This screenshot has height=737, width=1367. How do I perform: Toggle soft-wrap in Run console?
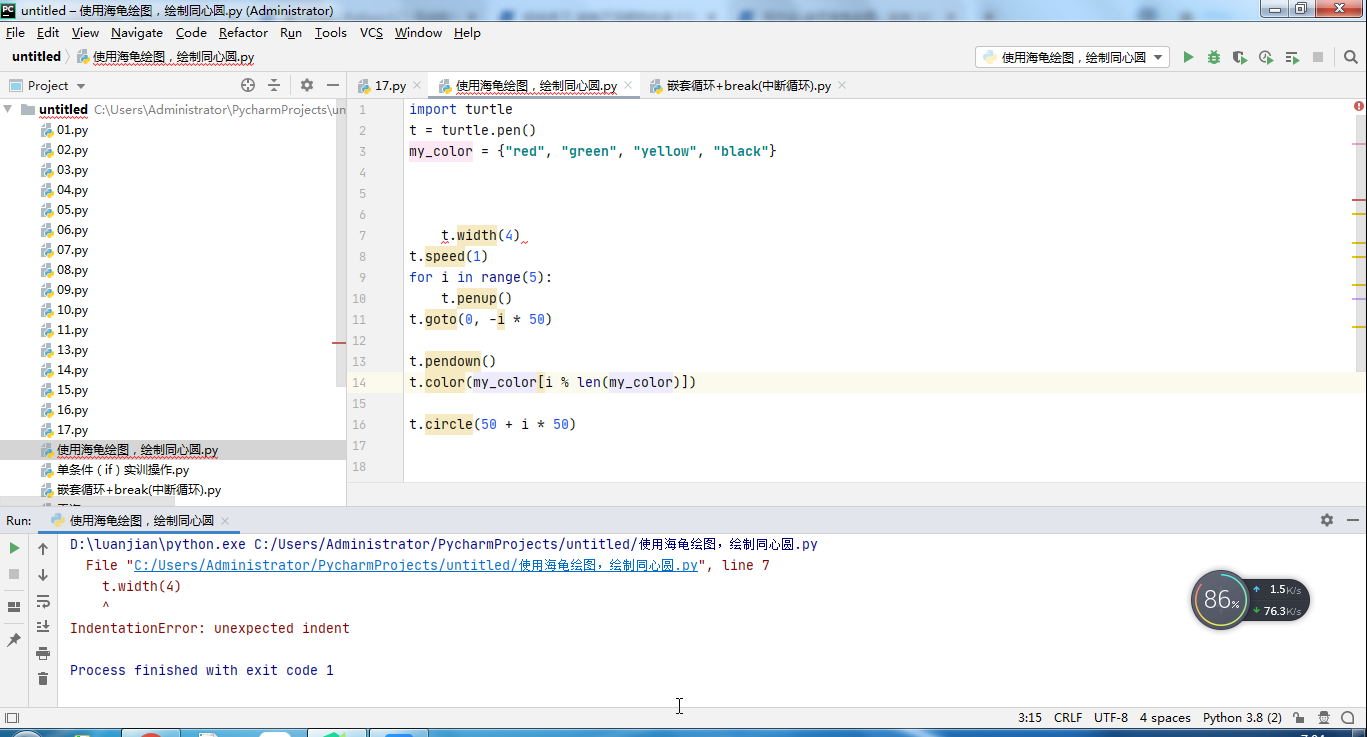click(x=43, y=601)
